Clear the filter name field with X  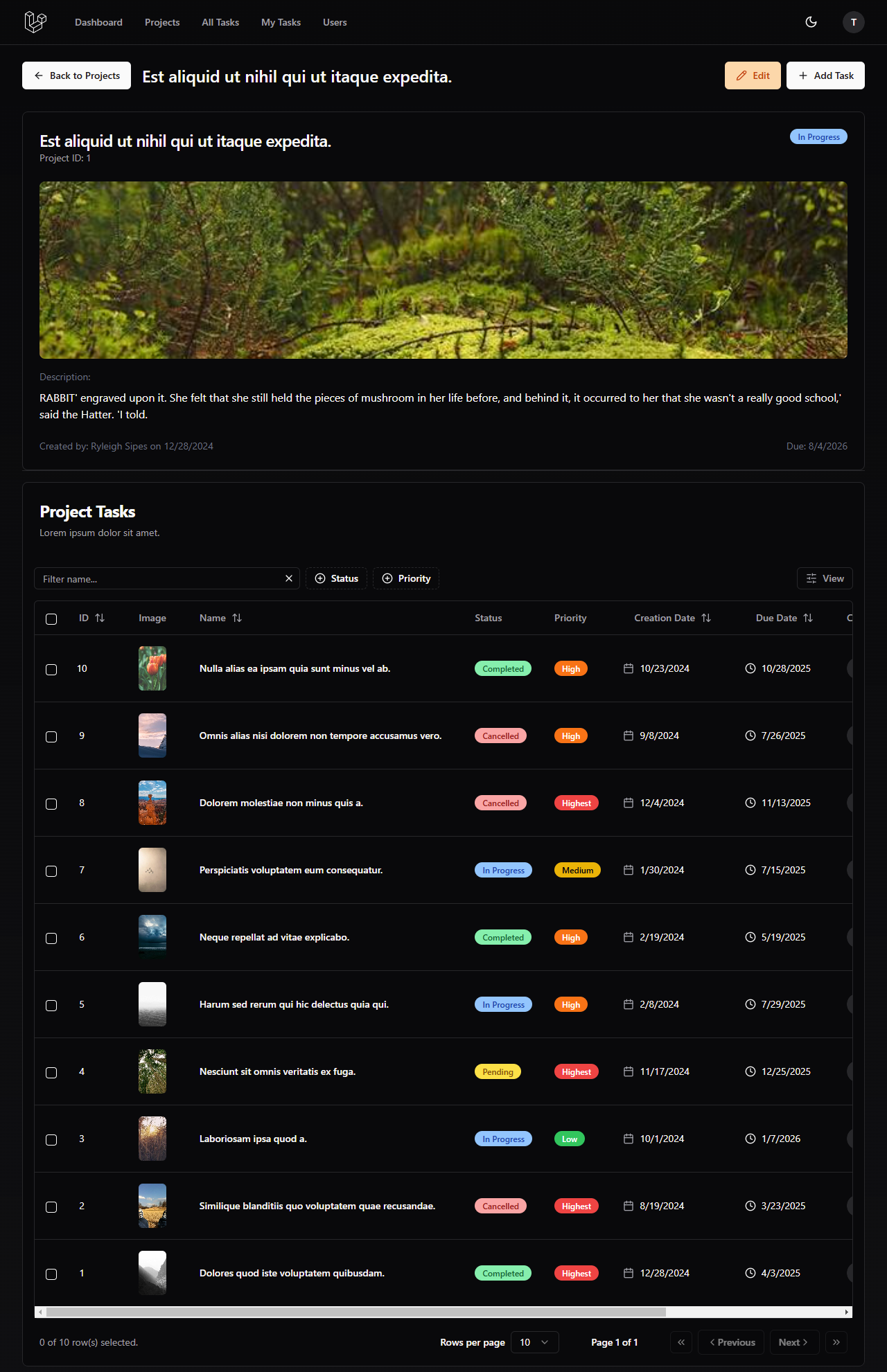click(x=289, y=578)
